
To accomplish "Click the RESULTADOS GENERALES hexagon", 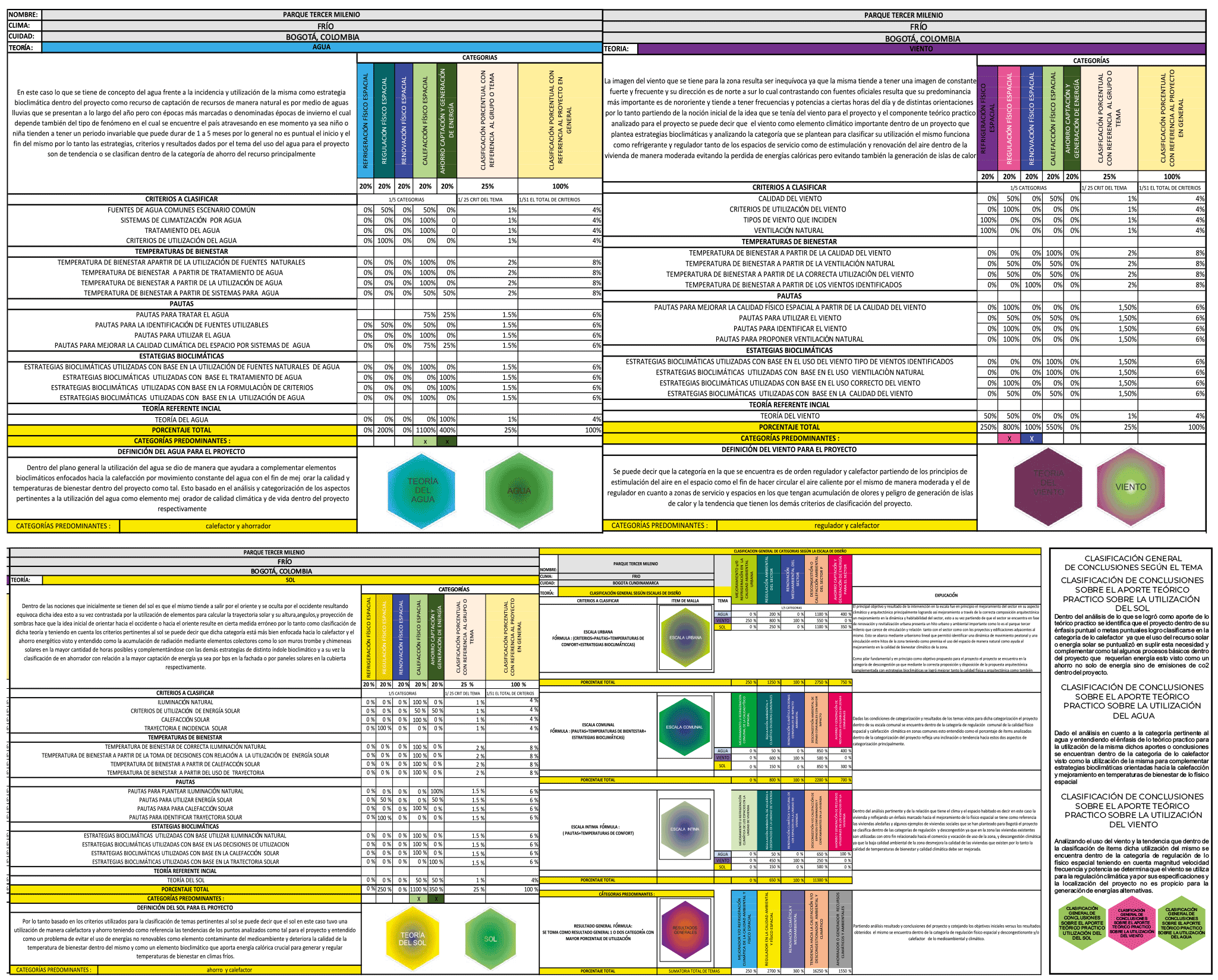I will click(x=685, y=929).
